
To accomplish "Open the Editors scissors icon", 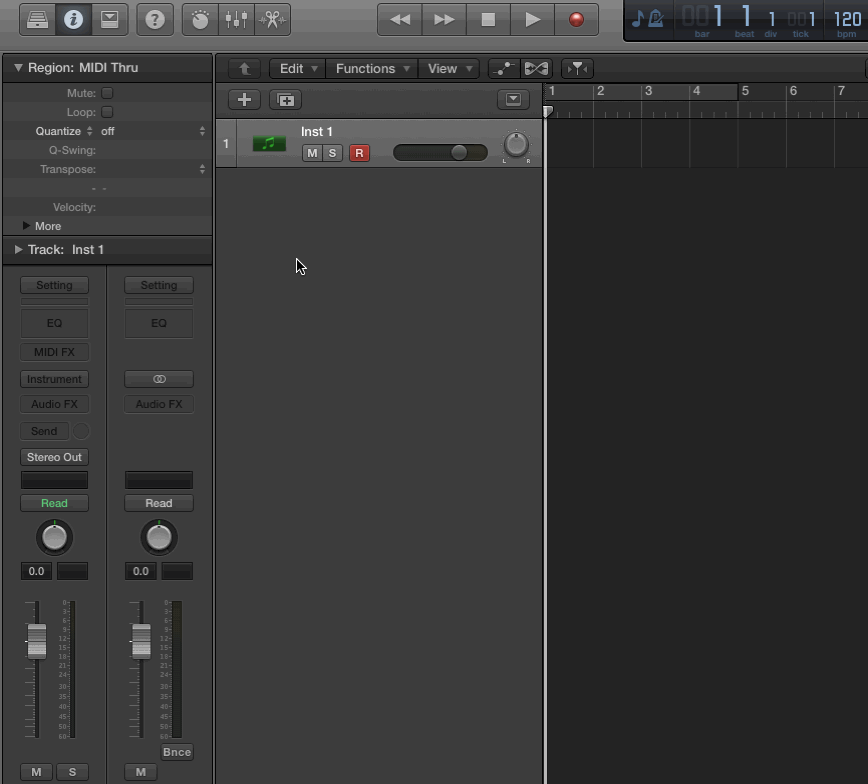I will click(x=271, y=19).
